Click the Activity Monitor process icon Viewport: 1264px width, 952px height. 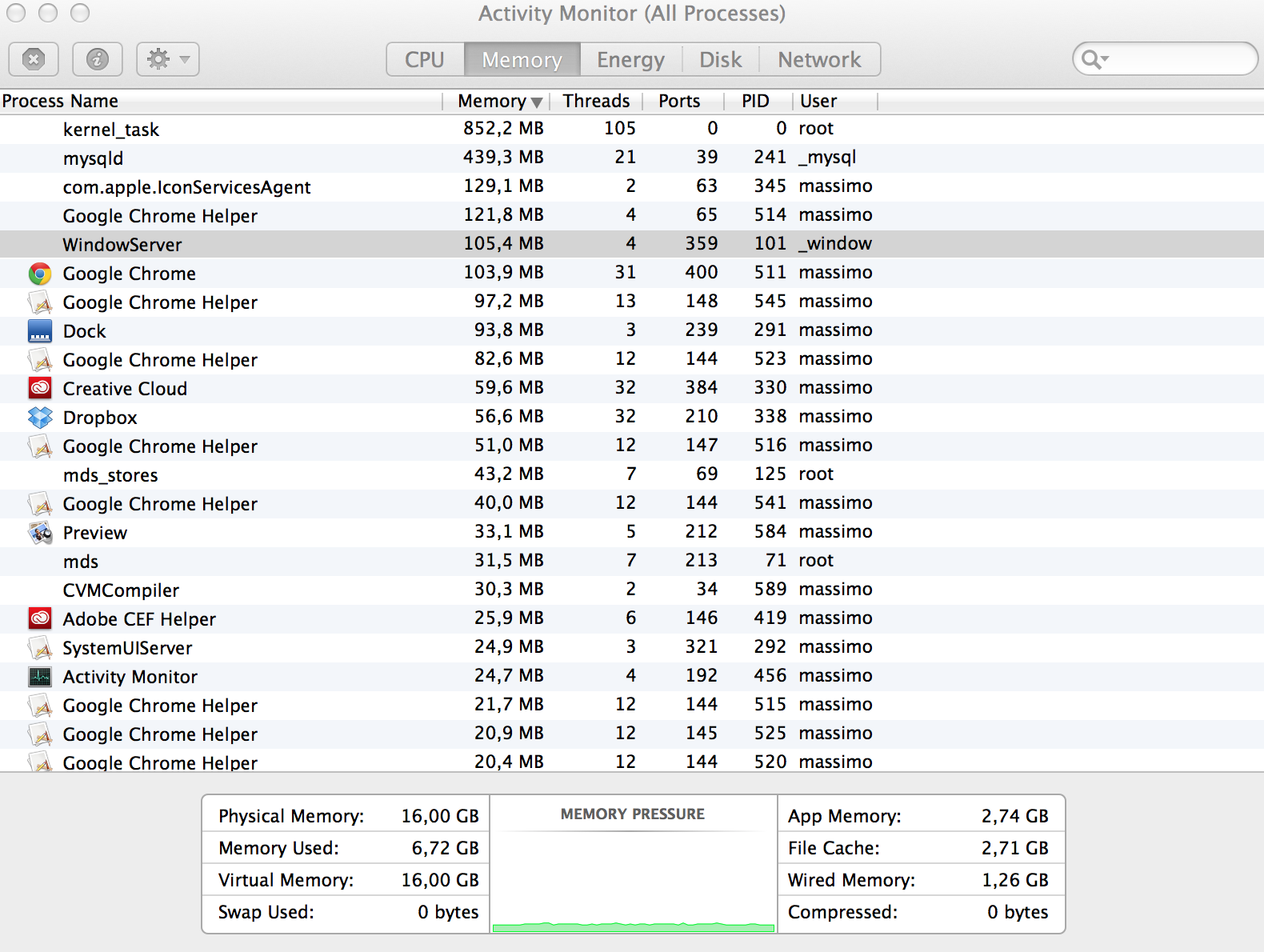tap(40, 677)
